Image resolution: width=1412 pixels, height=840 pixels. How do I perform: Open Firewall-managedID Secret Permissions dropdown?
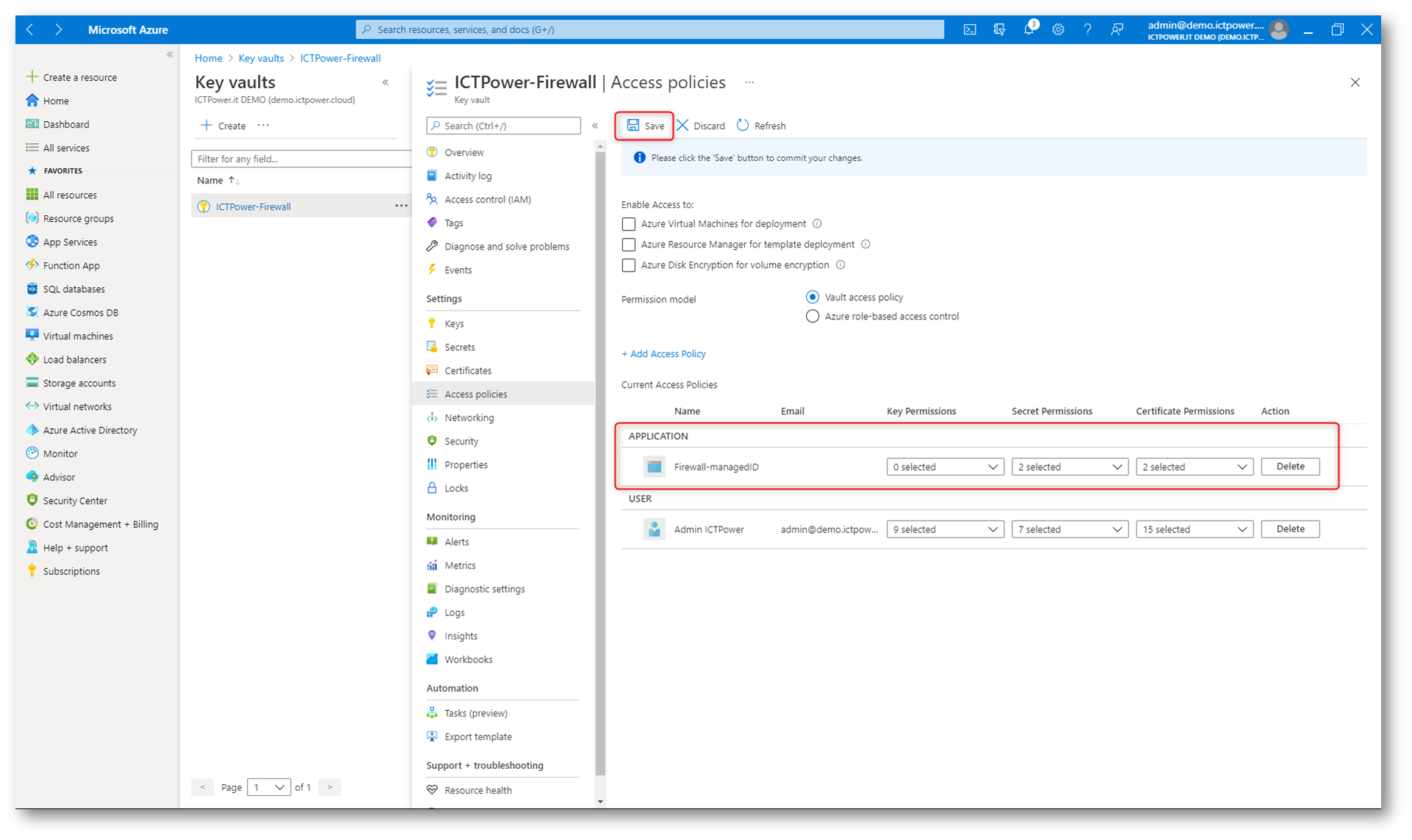point(1070,467)
